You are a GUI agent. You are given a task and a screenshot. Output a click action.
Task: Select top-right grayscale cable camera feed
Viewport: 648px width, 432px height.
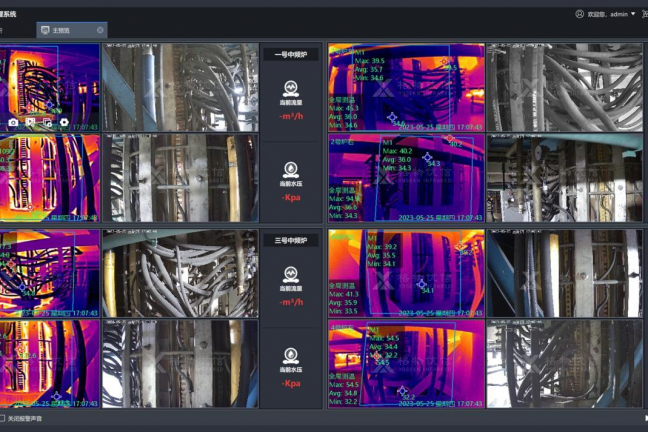click(564, 88)
